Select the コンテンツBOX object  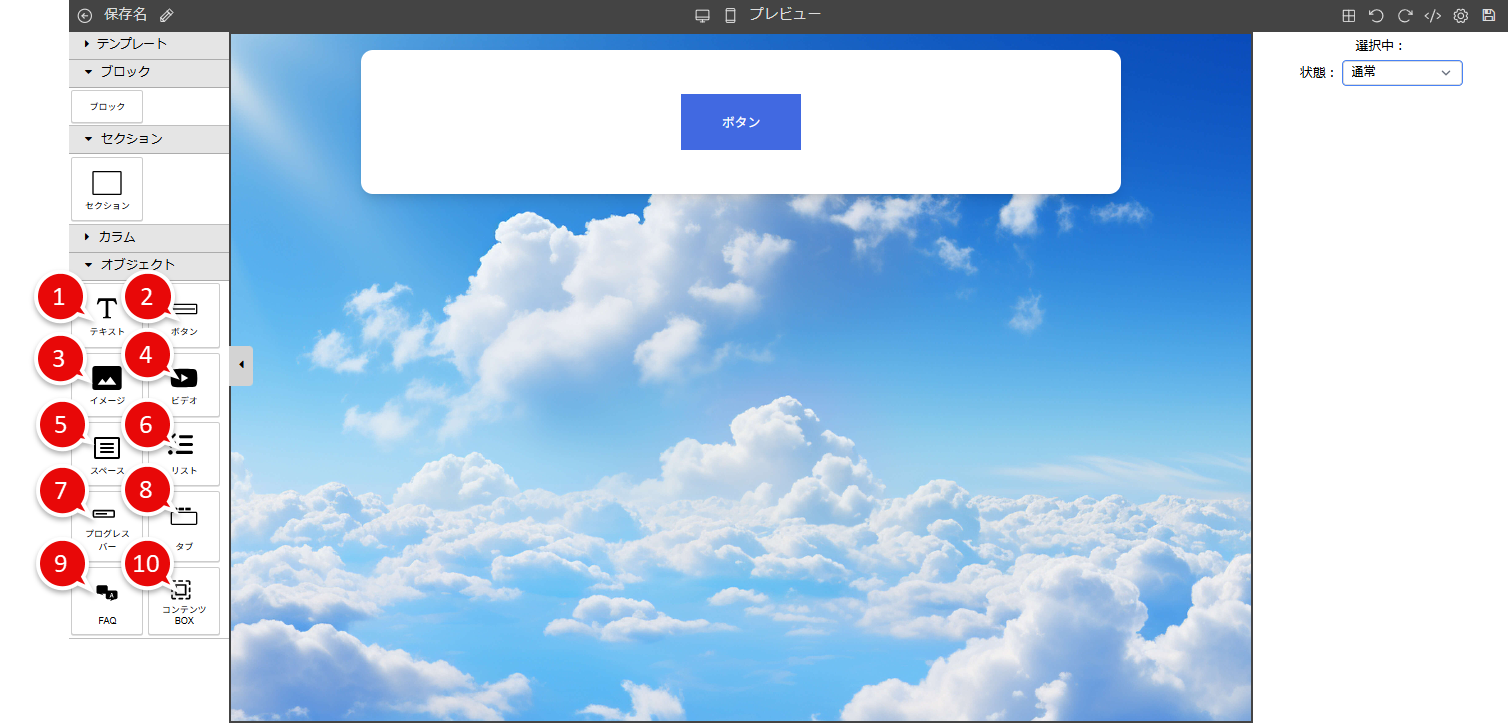click(184, 602)
